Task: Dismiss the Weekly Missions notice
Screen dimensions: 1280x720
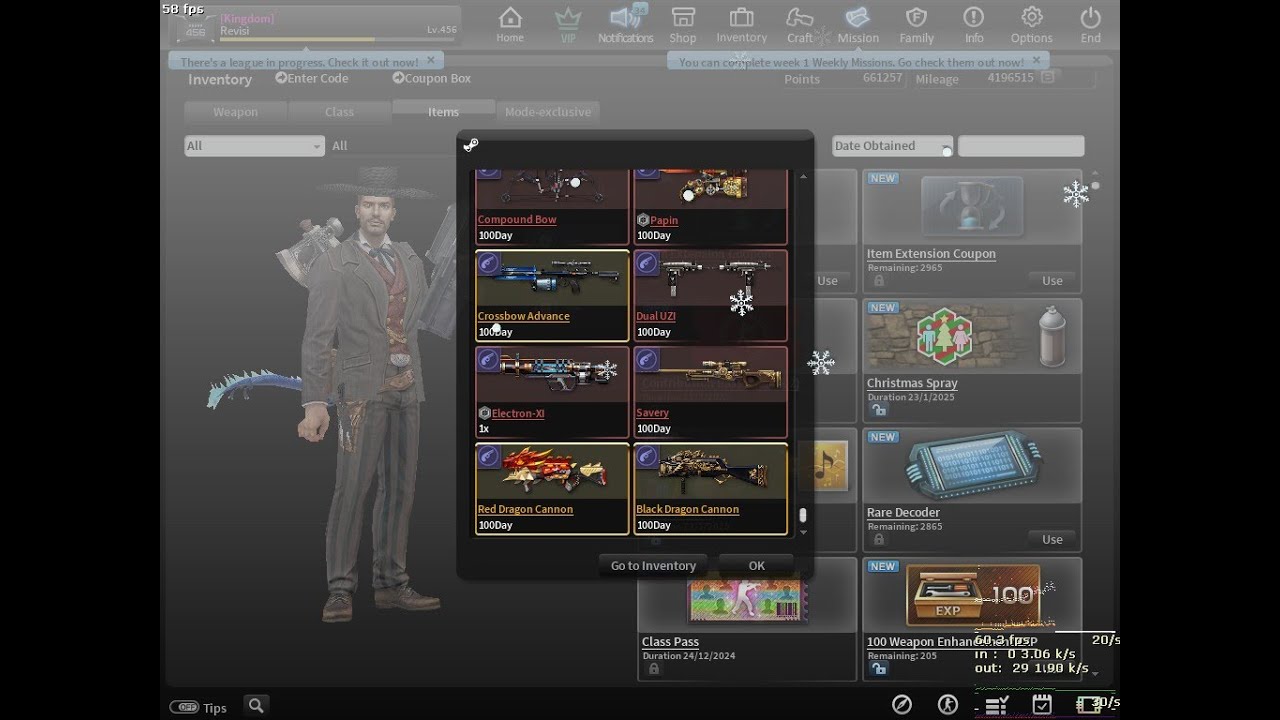Action: 1036,61
